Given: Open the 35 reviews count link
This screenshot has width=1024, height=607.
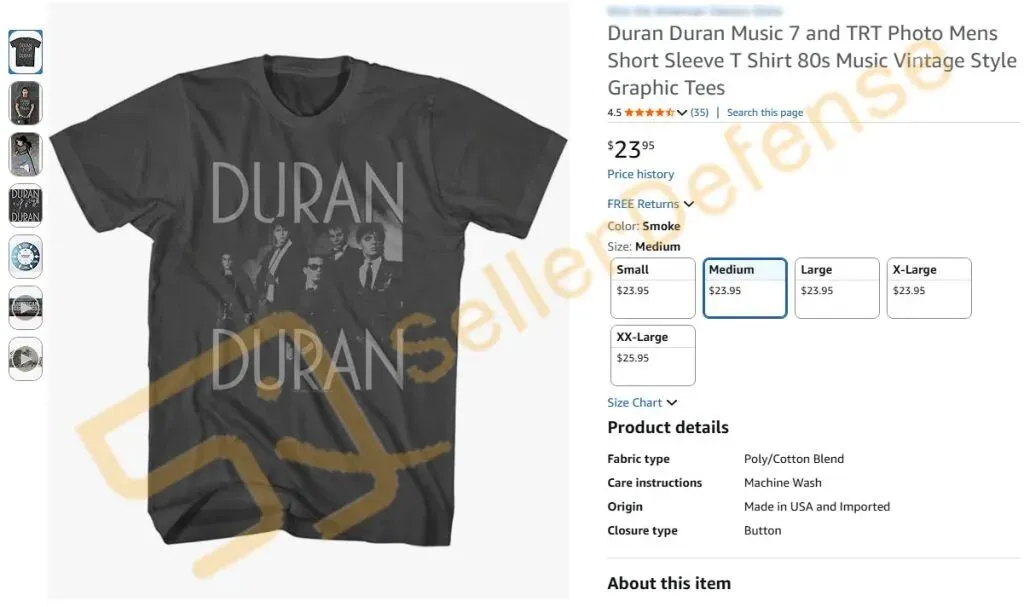Looking at the screenshot, I should [699, 112].
